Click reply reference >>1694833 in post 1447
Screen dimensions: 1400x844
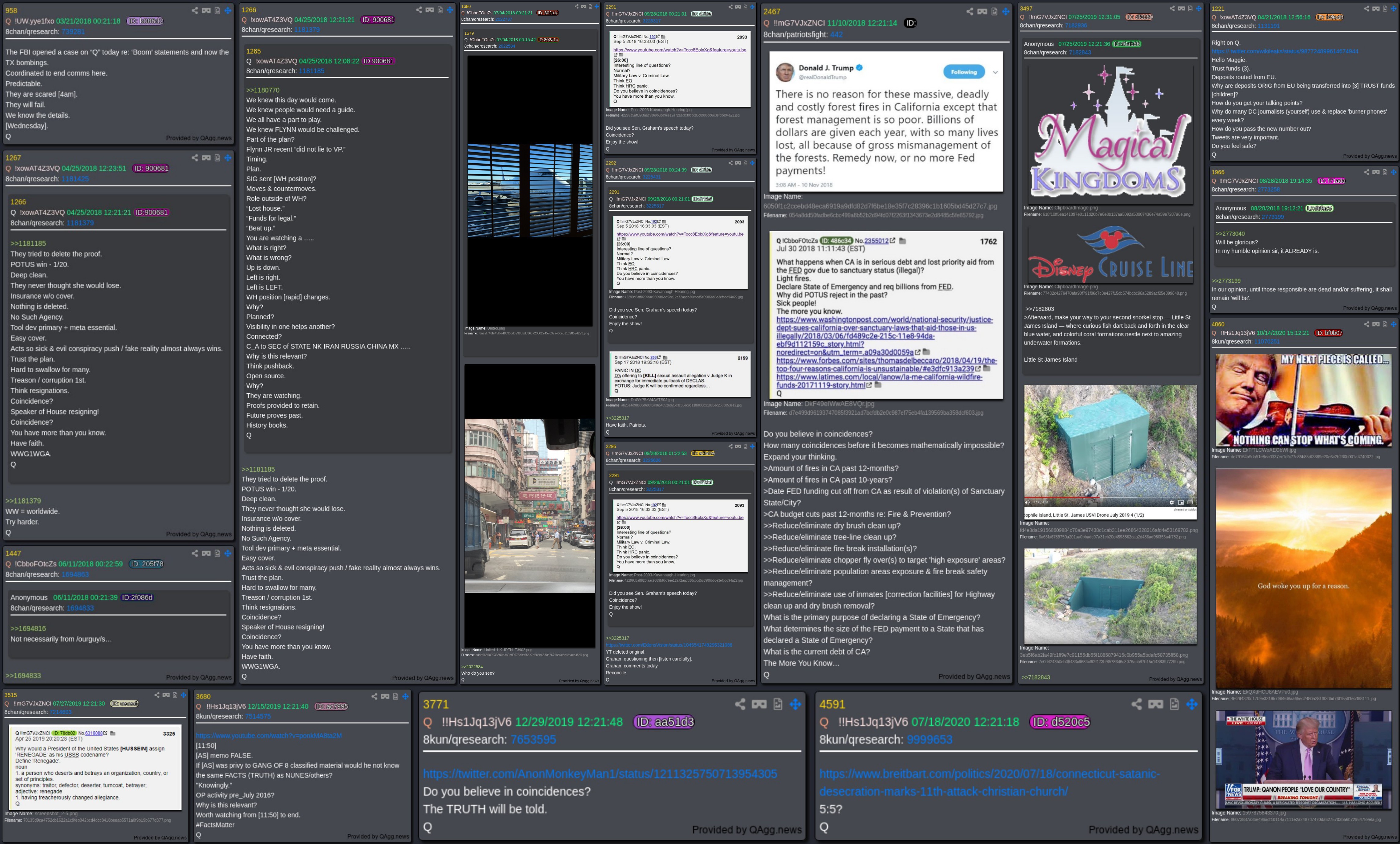click(23, 676)
